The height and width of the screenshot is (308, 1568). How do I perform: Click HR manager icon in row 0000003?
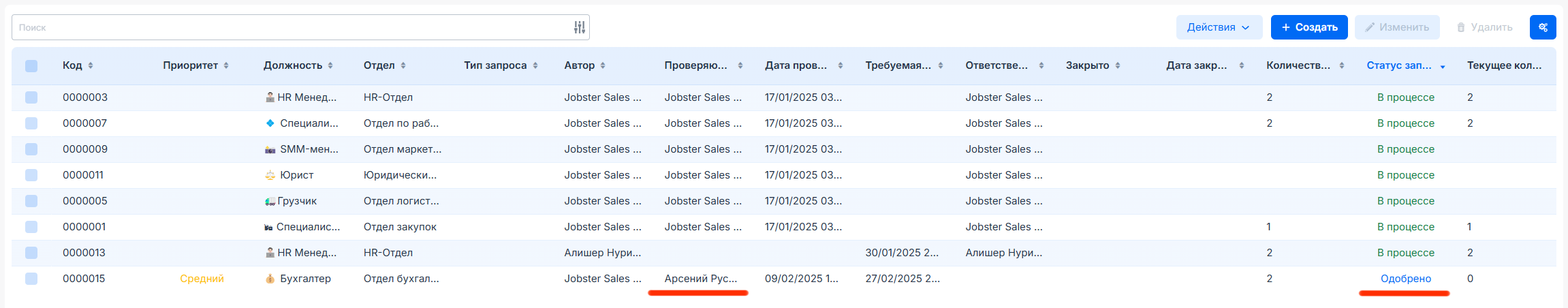(270, 97)
